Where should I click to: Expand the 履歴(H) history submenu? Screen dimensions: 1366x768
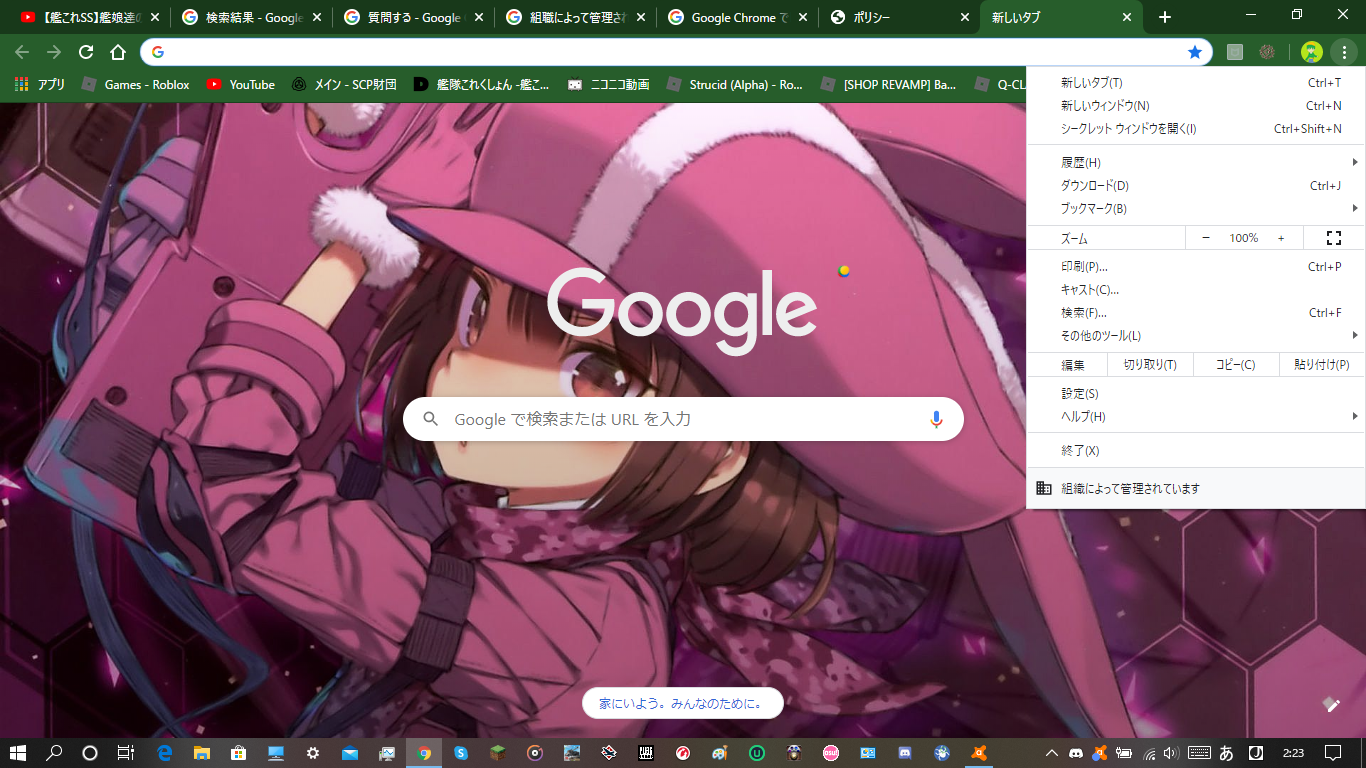pyautogui.click(x=1196, y=162)
